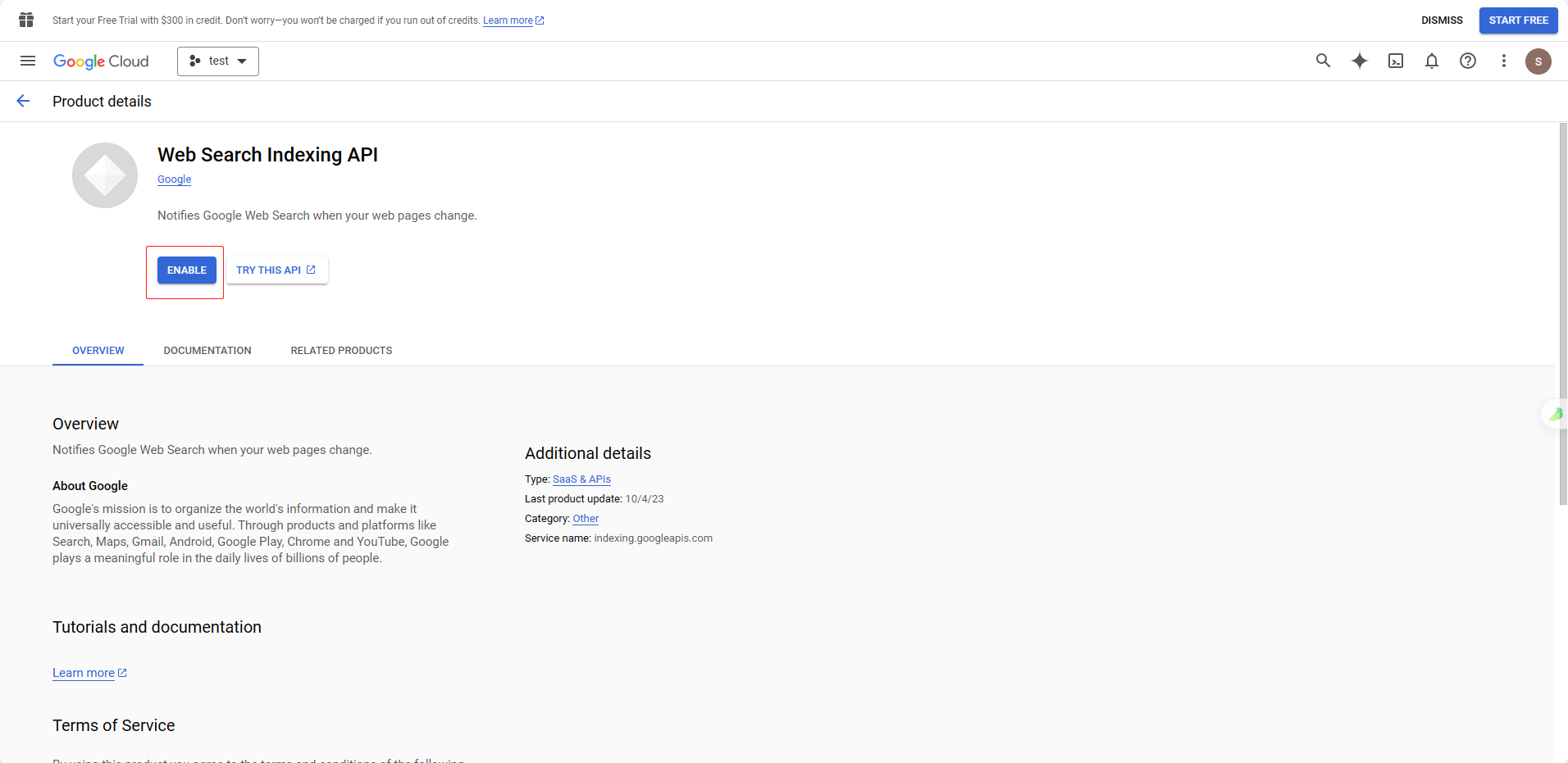Open the Gemini AI sparkle icon

1360,61
